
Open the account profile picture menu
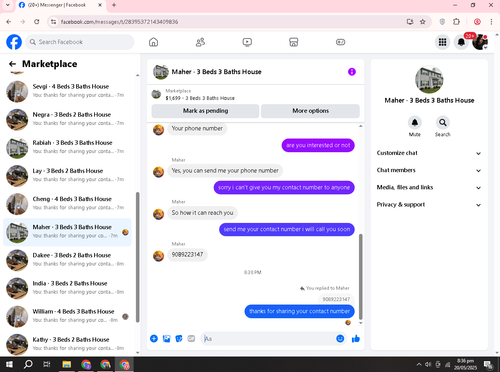[x=480, y=42]
